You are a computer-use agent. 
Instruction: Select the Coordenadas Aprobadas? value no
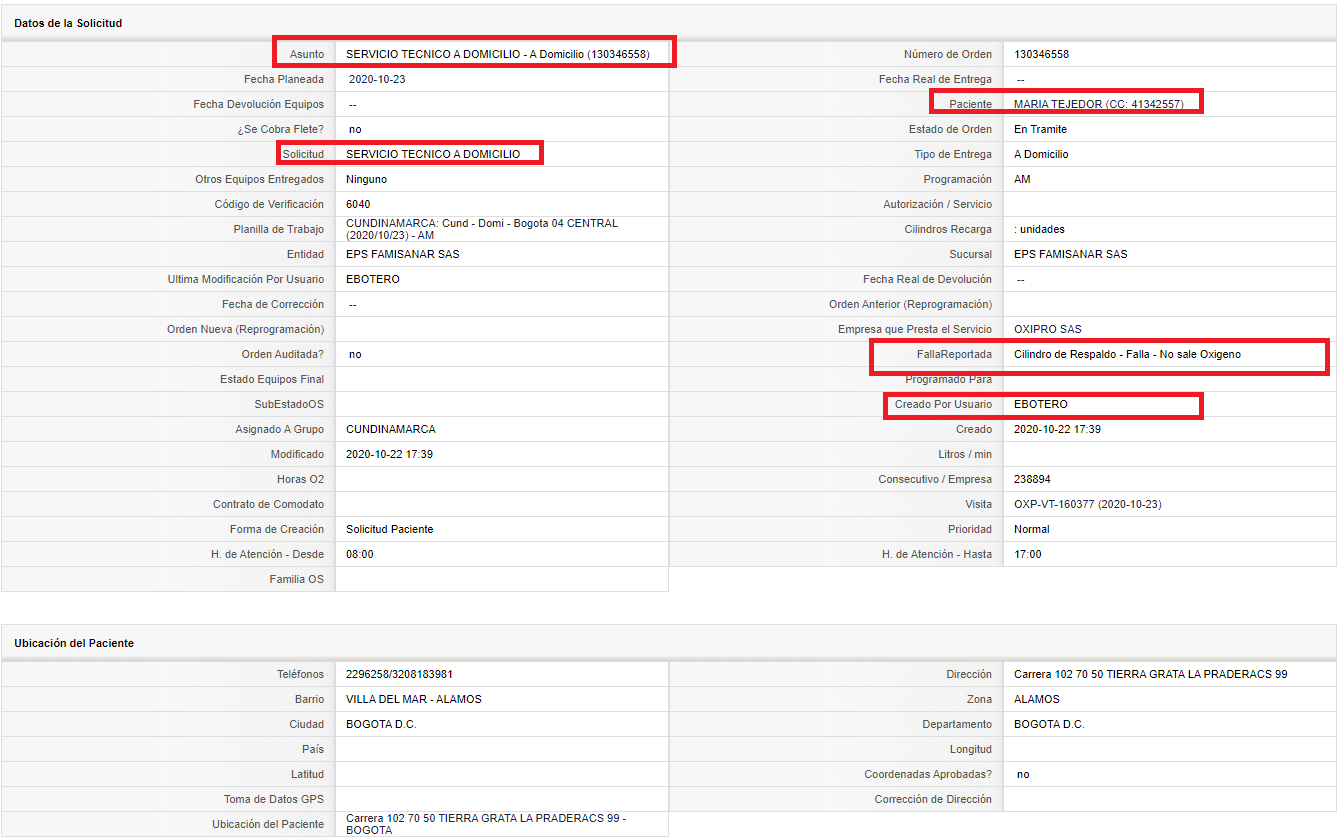1023,774
